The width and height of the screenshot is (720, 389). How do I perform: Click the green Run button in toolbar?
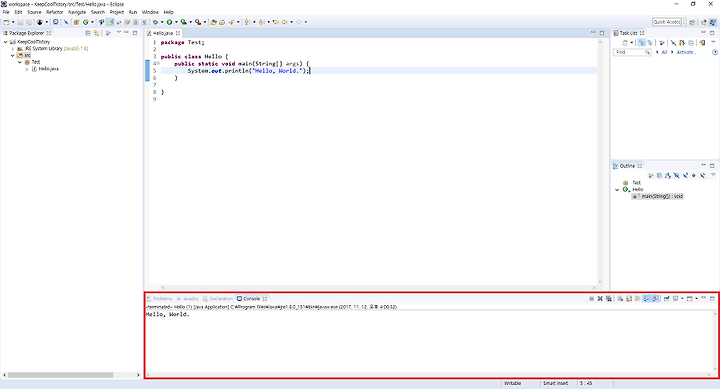[169, 22]
